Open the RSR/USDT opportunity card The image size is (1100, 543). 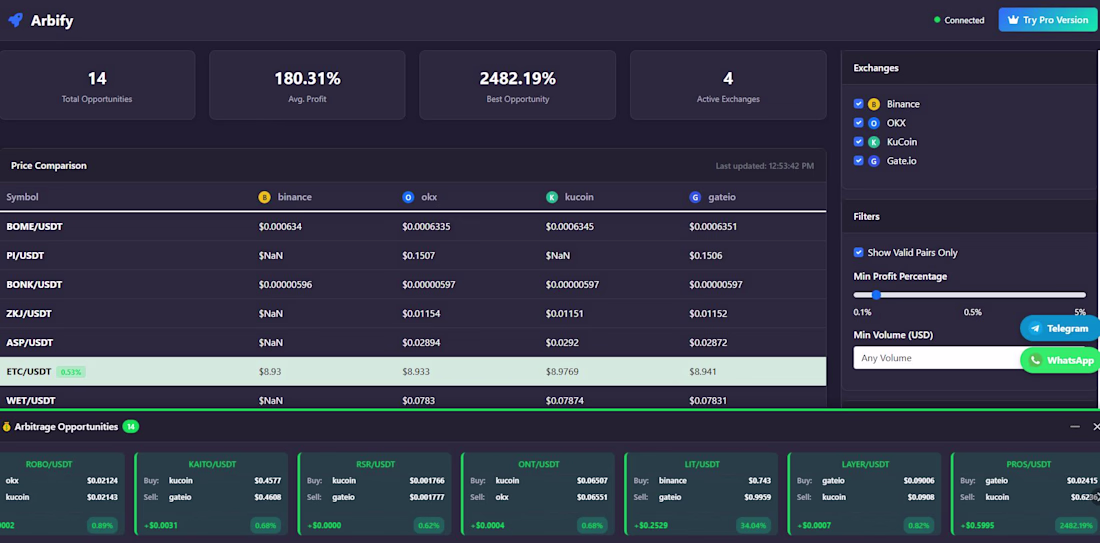pyautogui.click(x=375, y=495)
